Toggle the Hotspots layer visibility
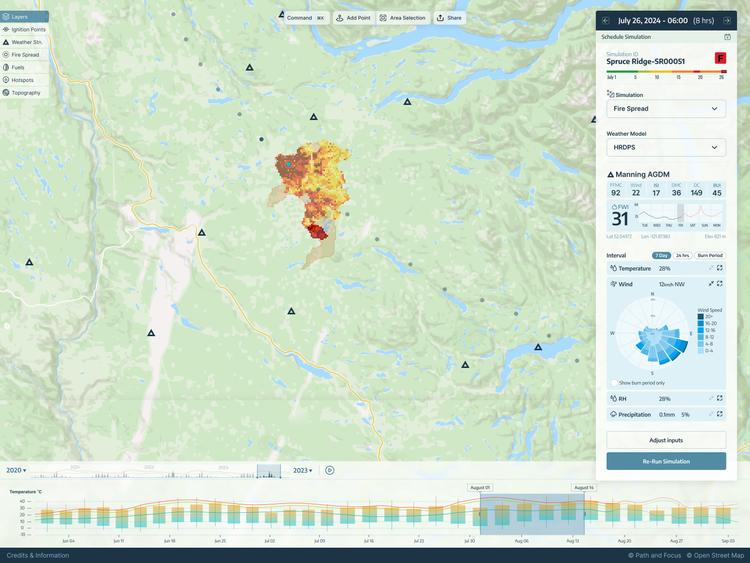The width and height of the screenshot is (750, 563). [x=24, y=80]
